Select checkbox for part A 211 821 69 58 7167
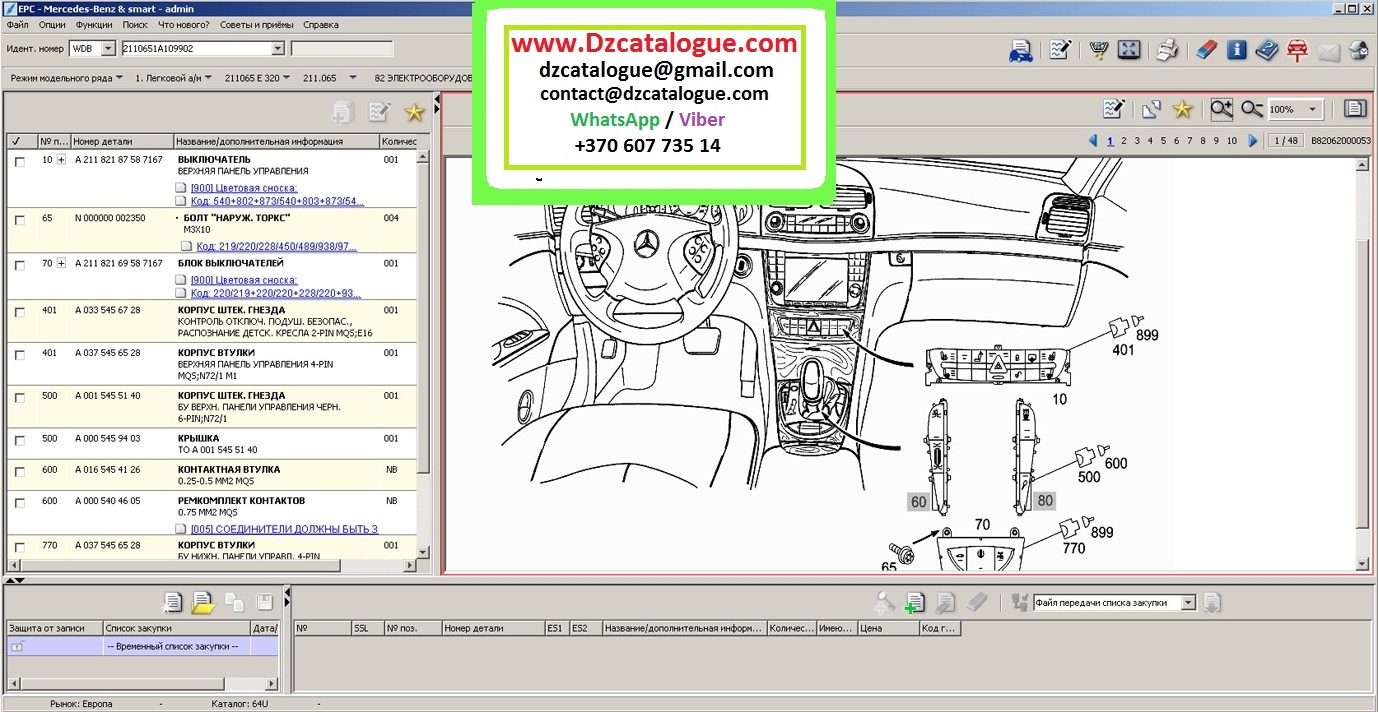Image resolution: width=1378 pixels, height=712 pixels. (19, 264)
